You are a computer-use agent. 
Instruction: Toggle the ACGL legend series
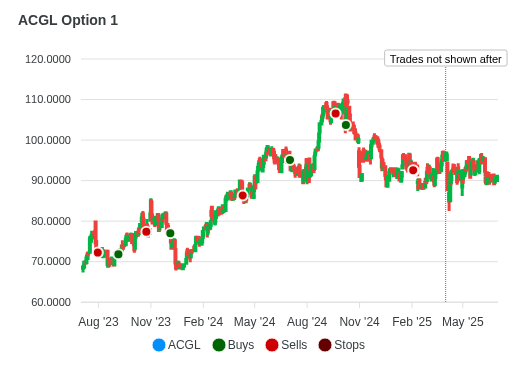[176, 345]
